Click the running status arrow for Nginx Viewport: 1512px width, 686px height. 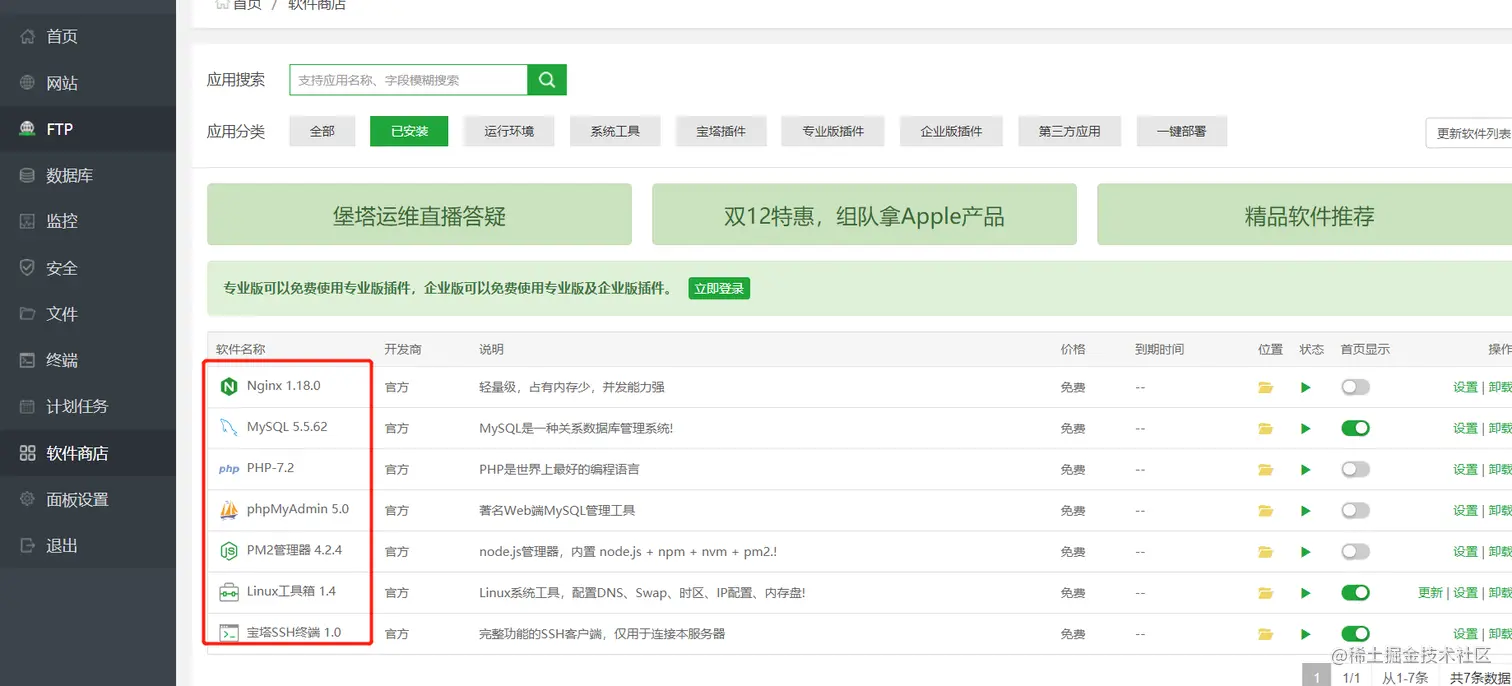tap(1306, 387)
